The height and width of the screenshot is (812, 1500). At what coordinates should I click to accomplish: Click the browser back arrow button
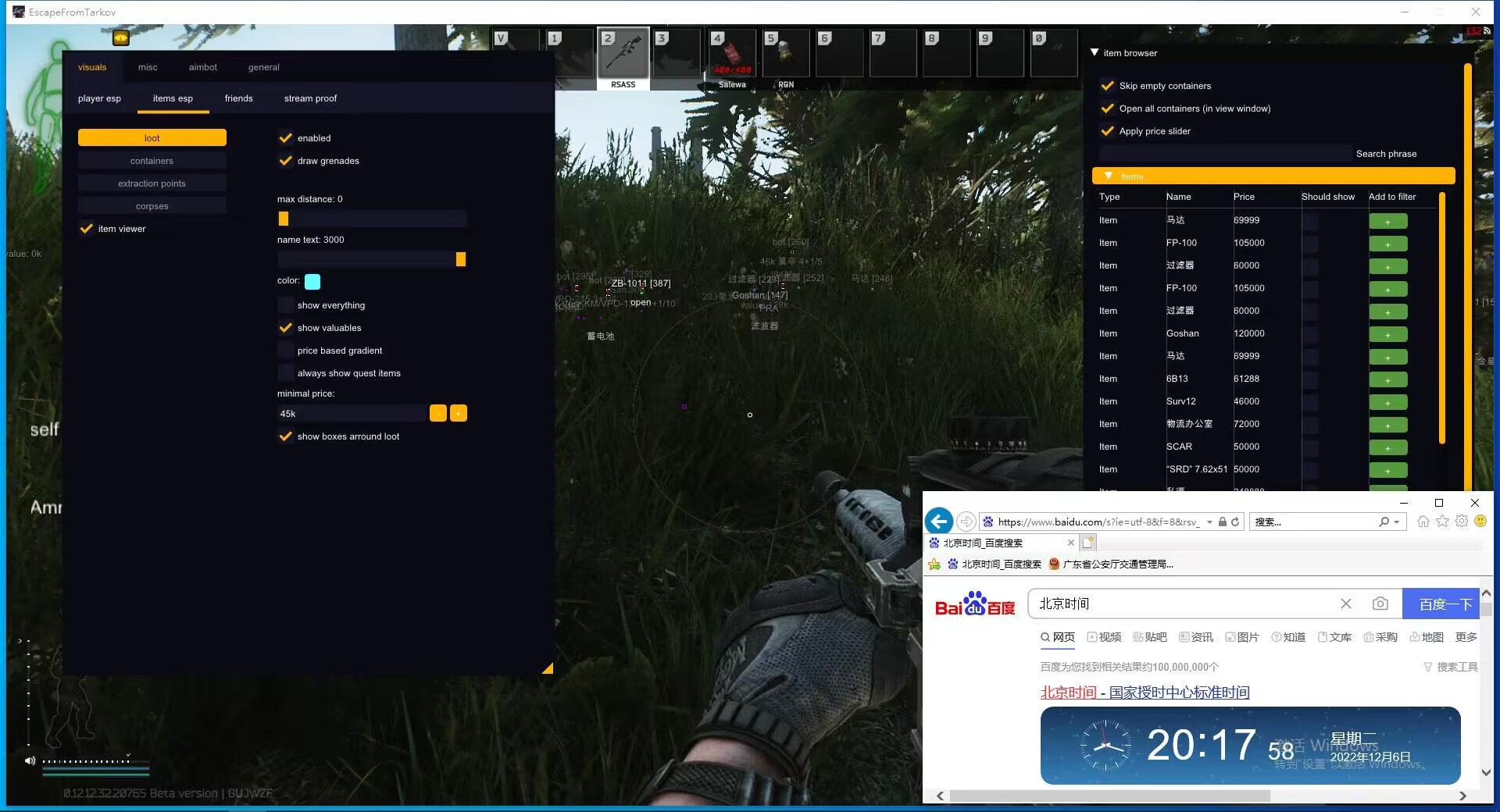[938, 522]
